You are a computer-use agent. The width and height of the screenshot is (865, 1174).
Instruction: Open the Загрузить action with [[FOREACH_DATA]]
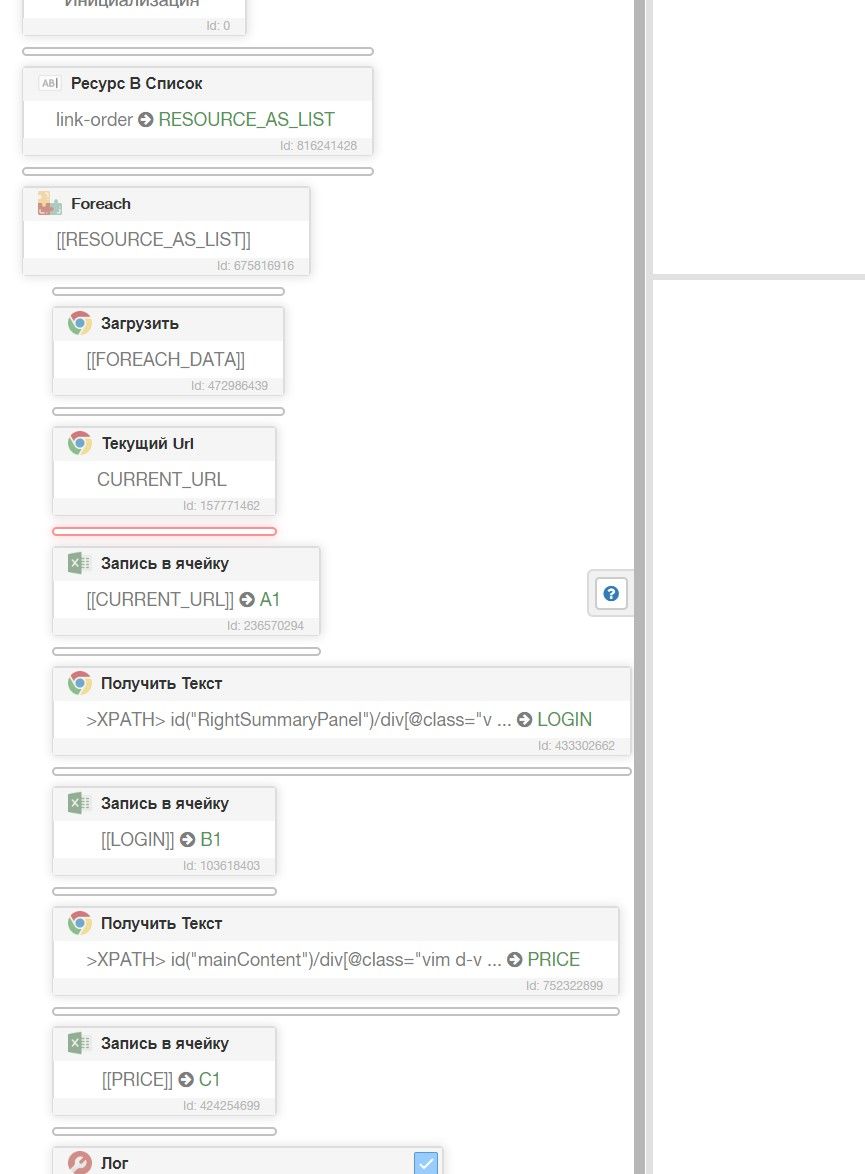166,360
